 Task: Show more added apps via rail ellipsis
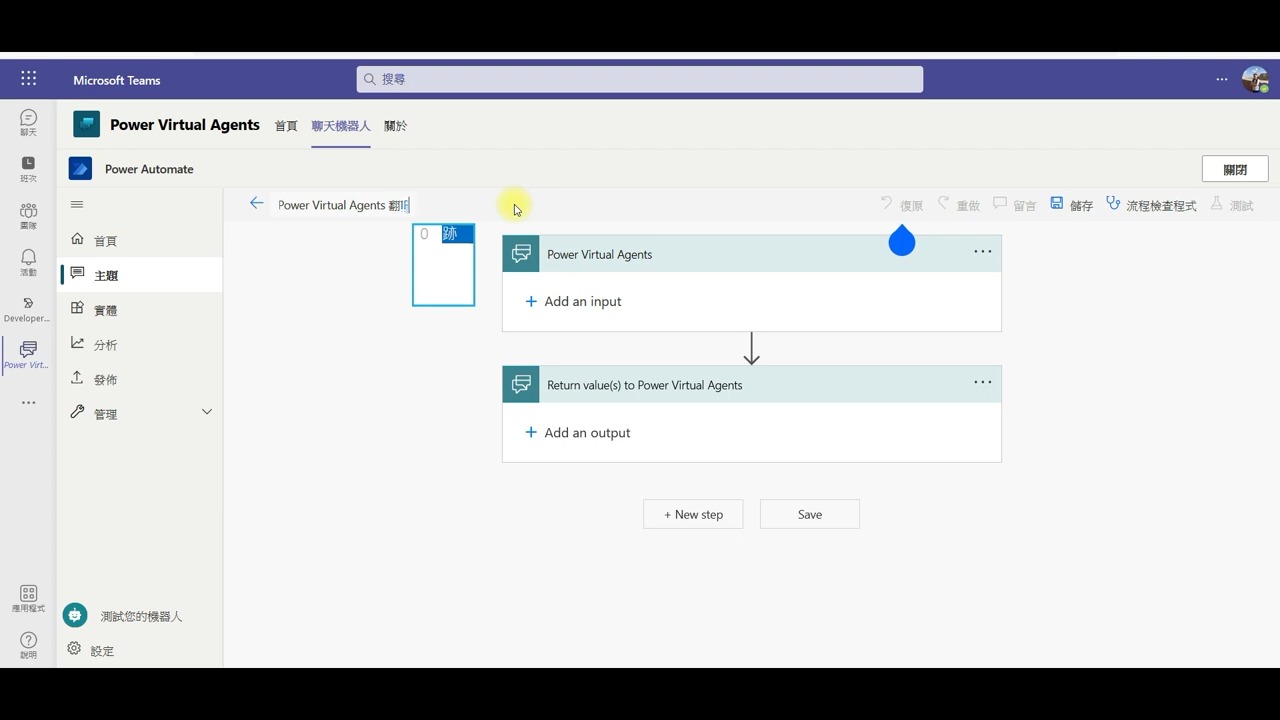28,402
